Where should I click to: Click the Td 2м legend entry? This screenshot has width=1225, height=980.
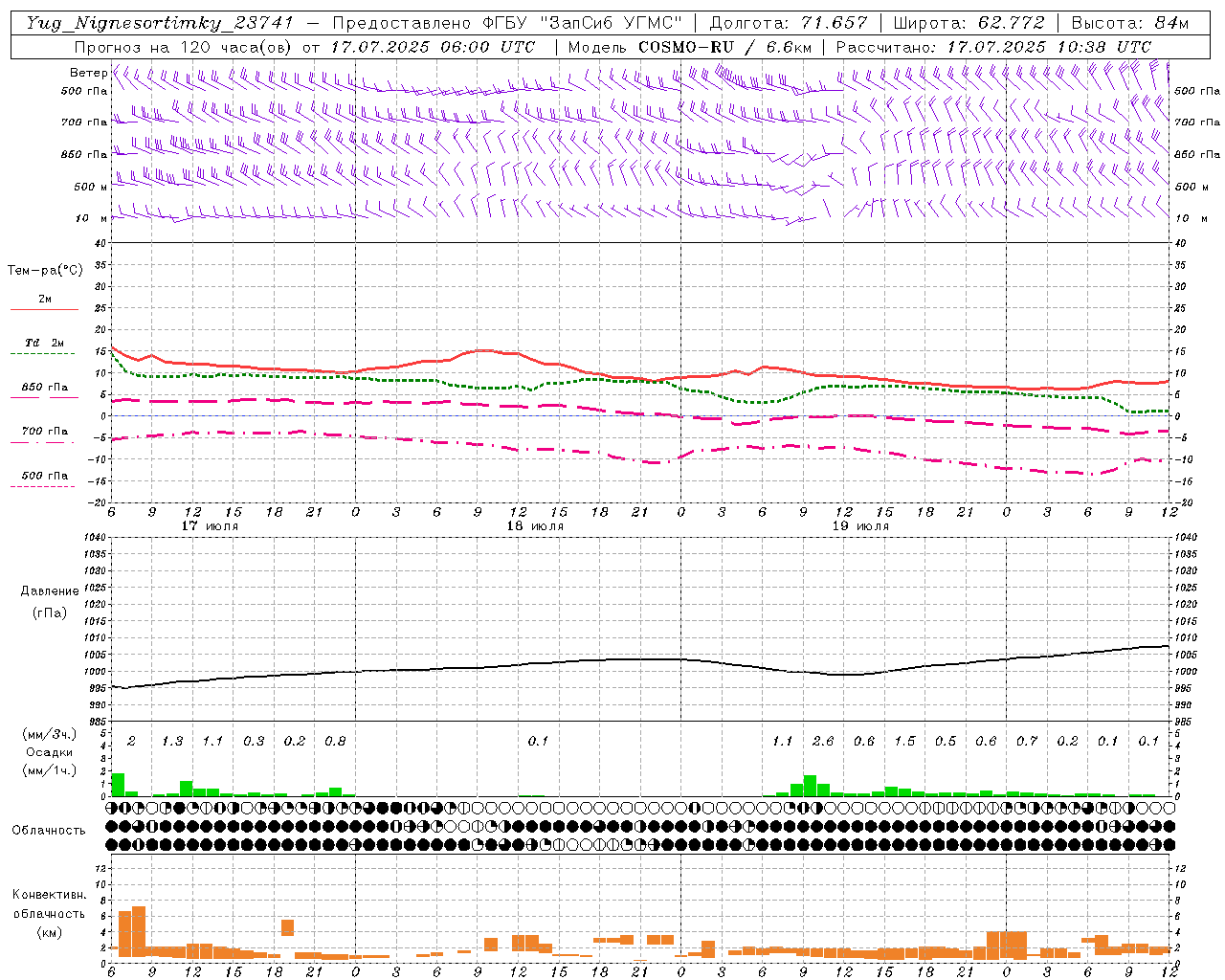point(45,343)
